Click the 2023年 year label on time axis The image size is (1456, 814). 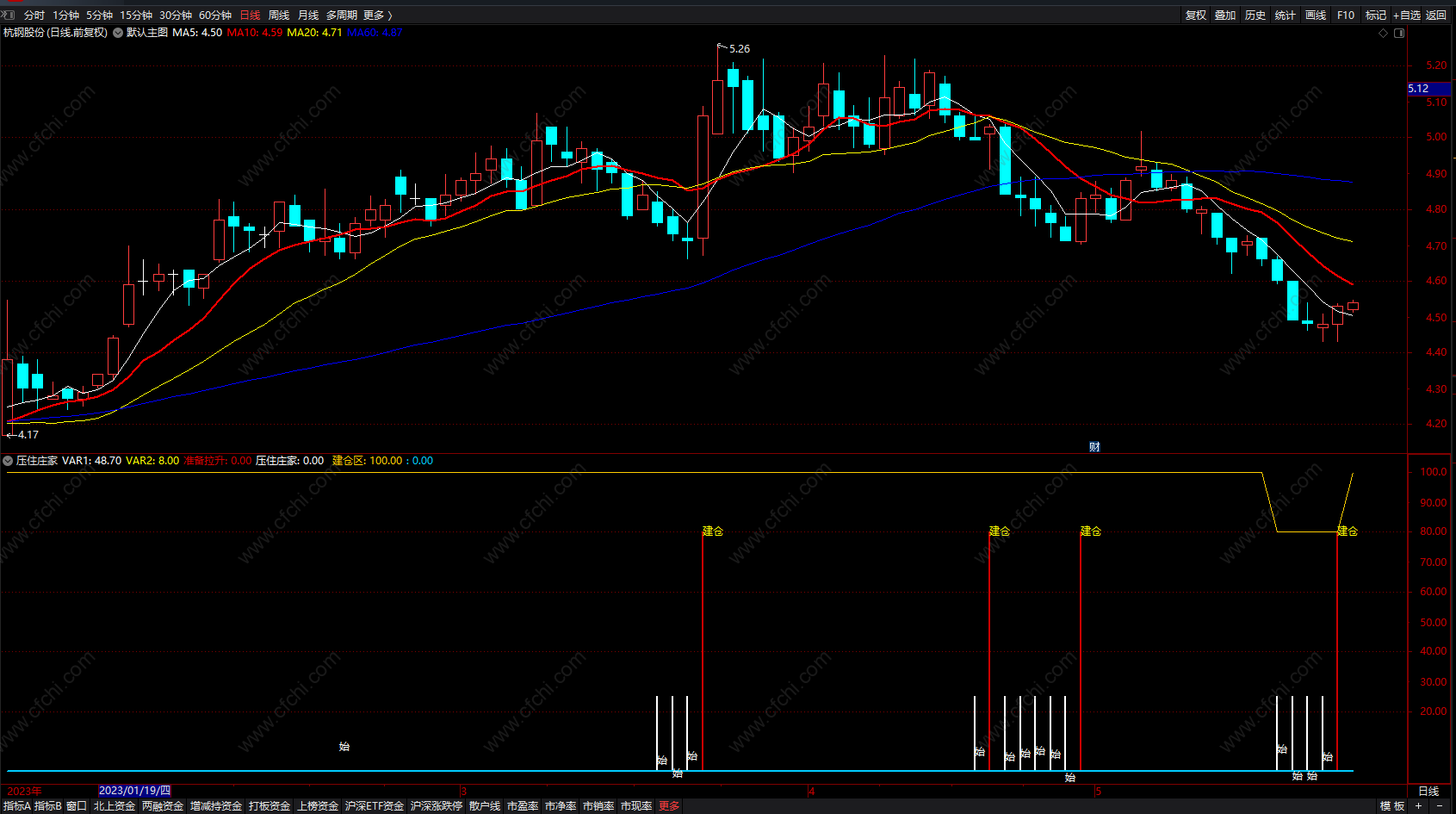[x=24, y=791]
